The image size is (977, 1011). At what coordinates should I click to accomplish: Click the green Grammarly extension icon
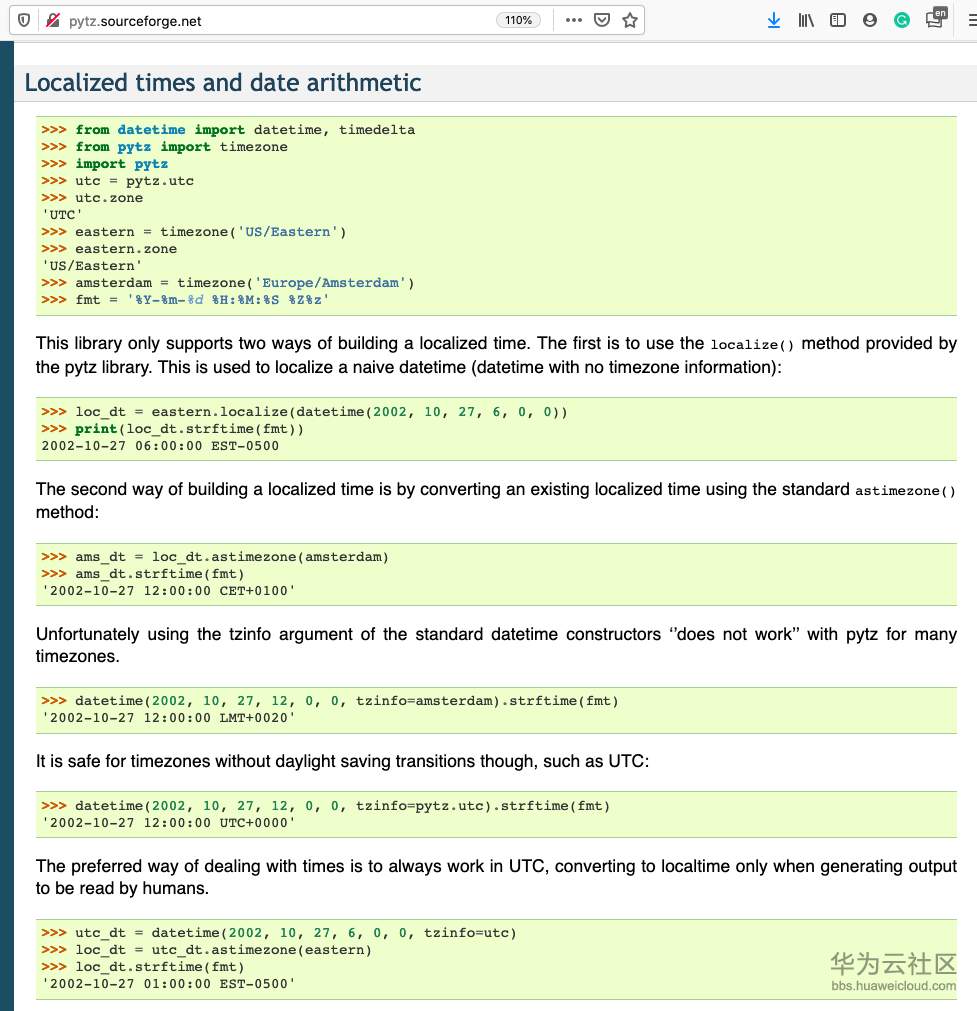point(902,21)
